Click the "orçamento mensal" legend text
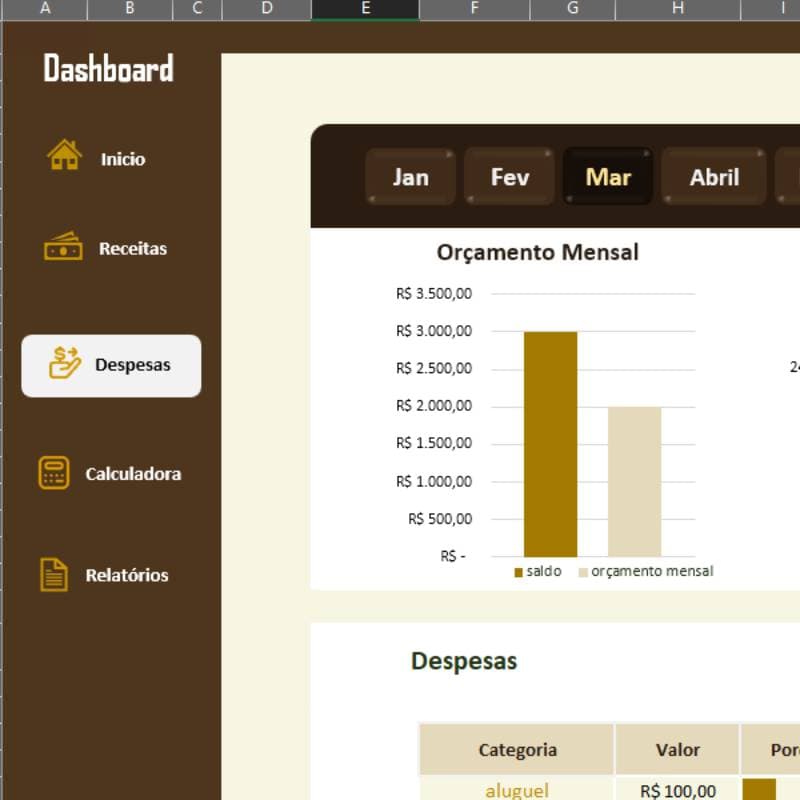The width and height of the screenshot is (800, 800). [652, 571]
